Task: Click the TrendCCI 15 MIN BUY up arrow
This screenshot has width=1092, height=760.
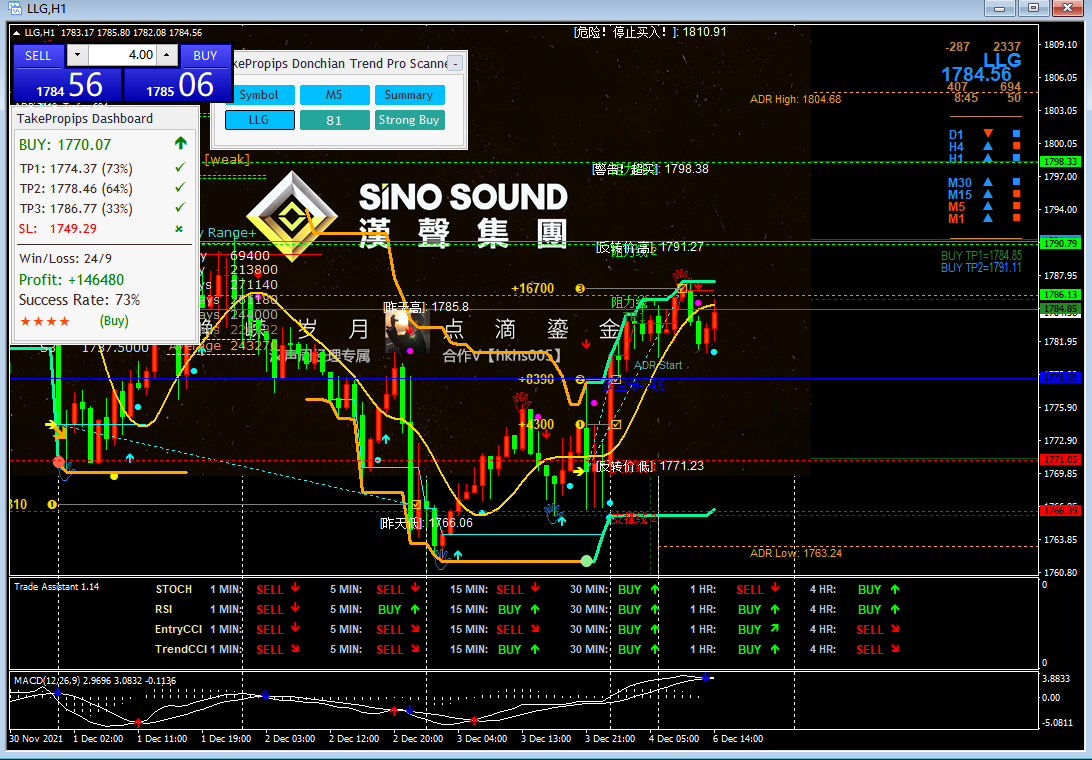Action: pyautogui.click(x=535, y=649)
